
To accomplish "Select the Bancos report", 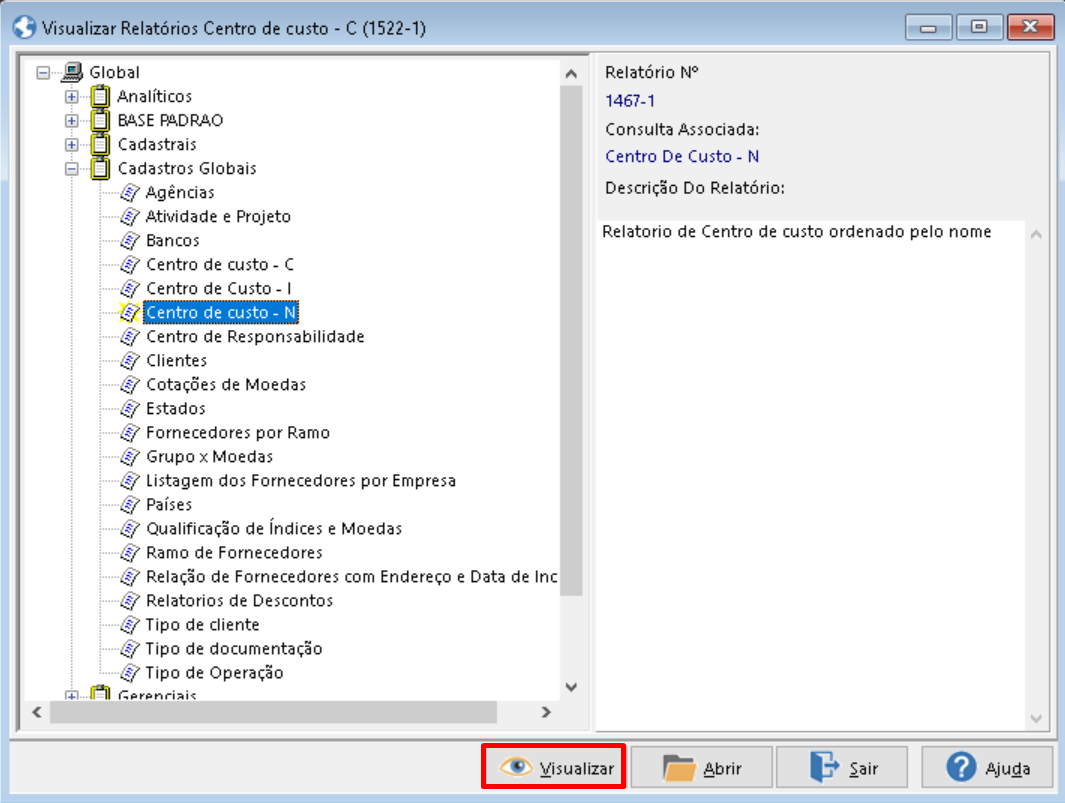I will 173,240.
